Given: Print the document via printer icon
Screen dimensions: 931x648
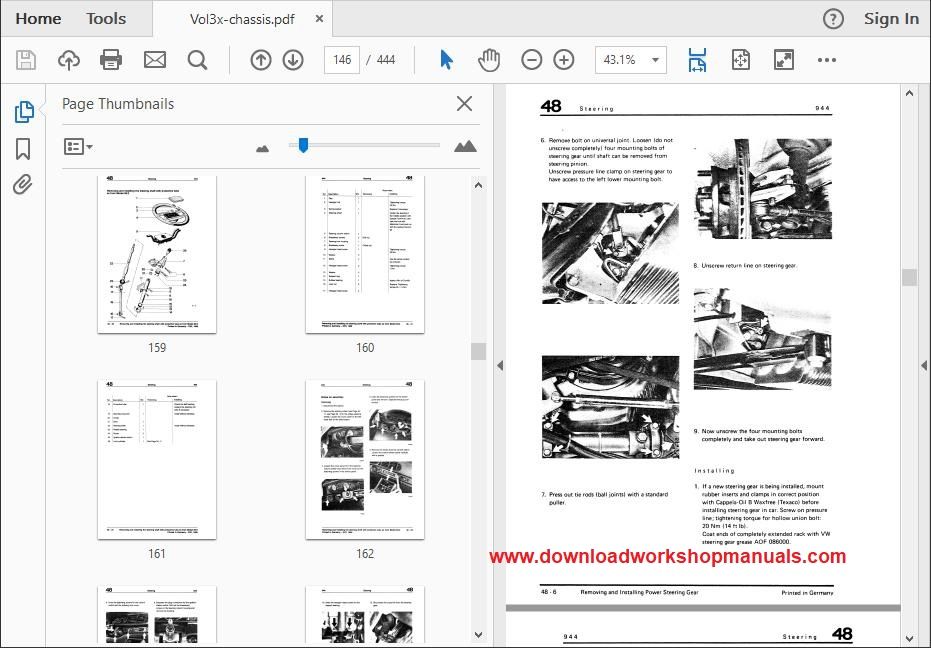Looking at the screenshot, I should [x=111, y=60].
